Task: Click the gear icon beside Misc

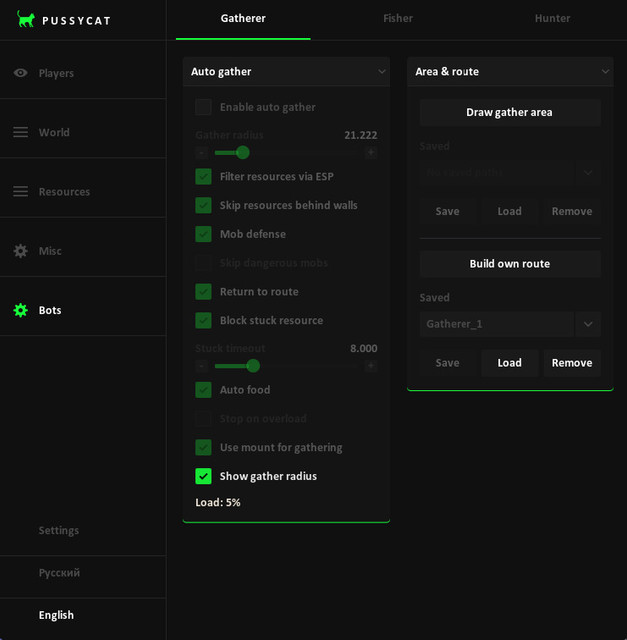Action: pos(20,251)
